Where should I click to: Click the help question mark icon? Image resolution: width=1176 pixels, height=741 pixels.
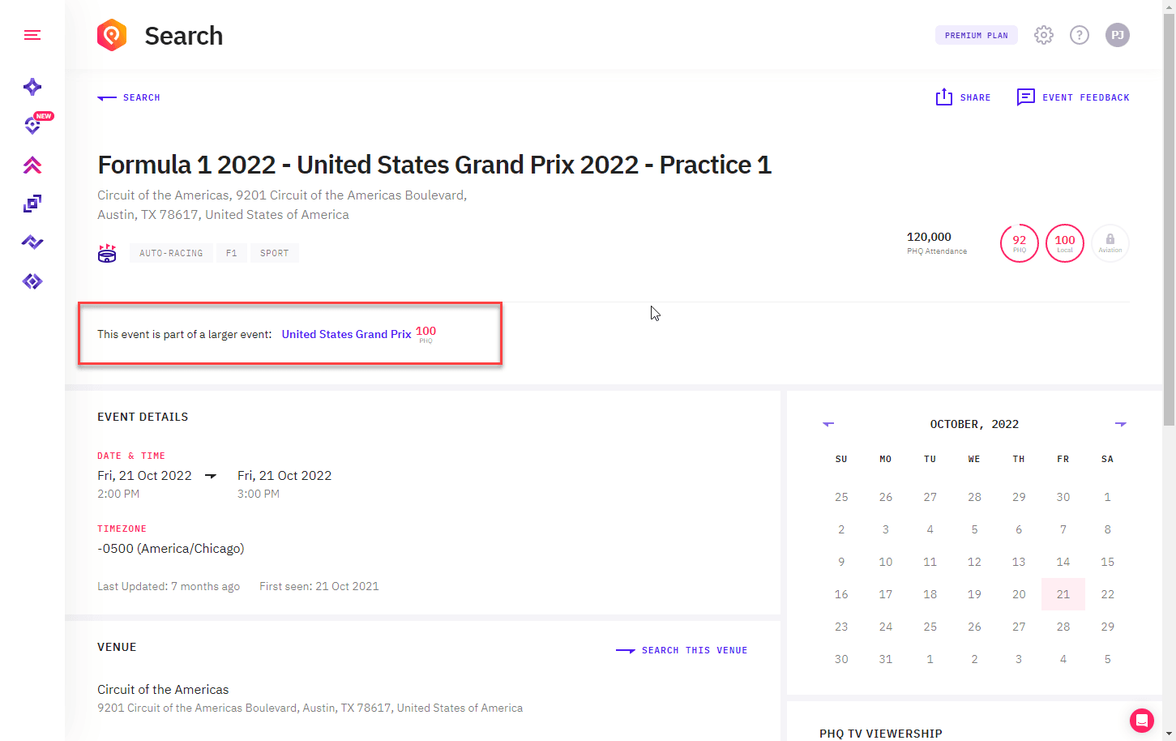coord(1079,35)
